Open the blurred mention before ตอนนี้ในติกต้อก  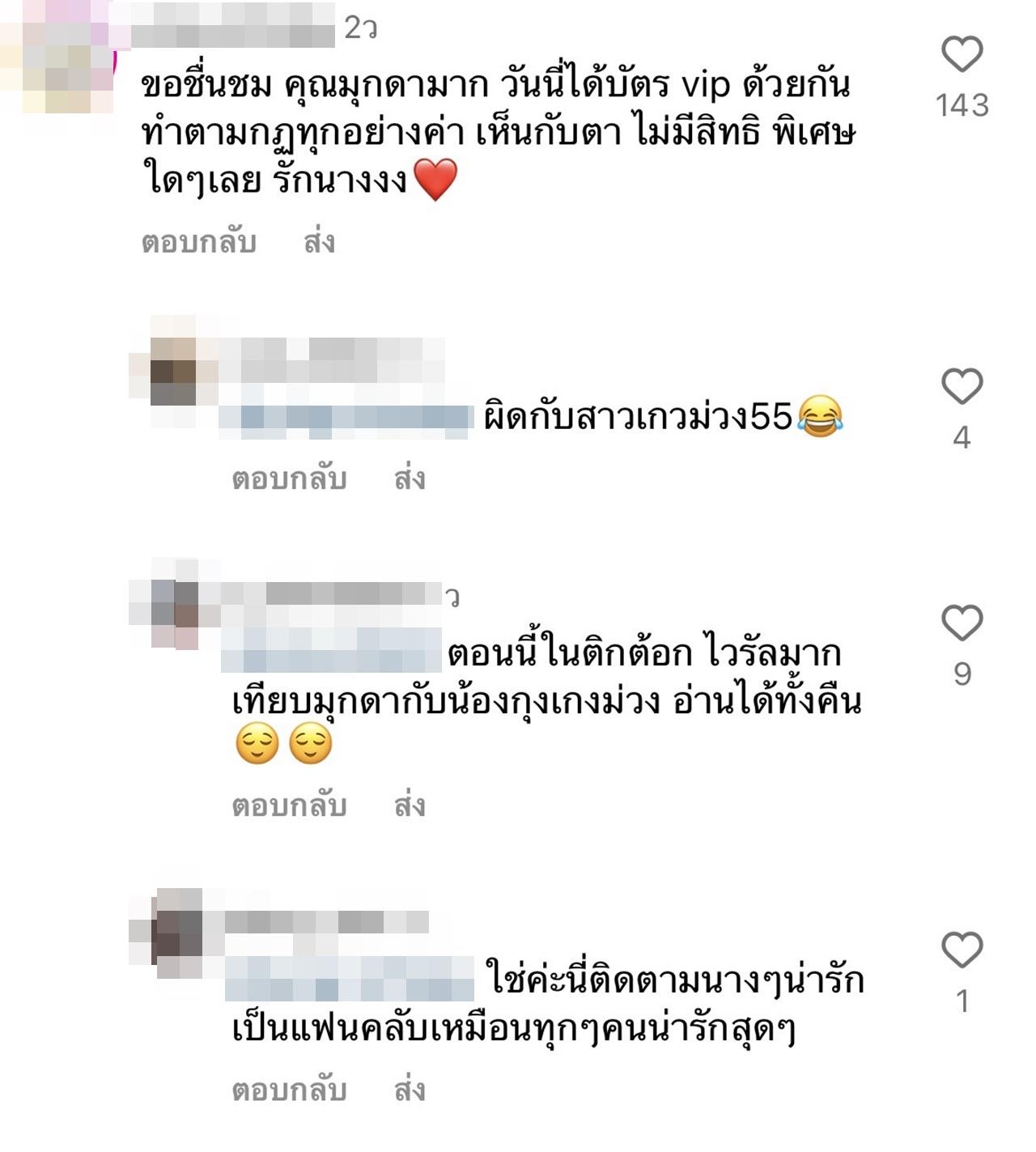point(333,650)
